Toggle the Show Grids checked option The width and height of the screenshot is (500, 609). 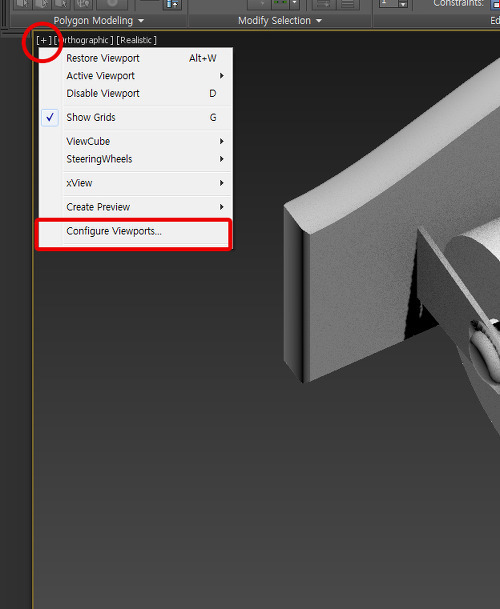tap(136, 117)
